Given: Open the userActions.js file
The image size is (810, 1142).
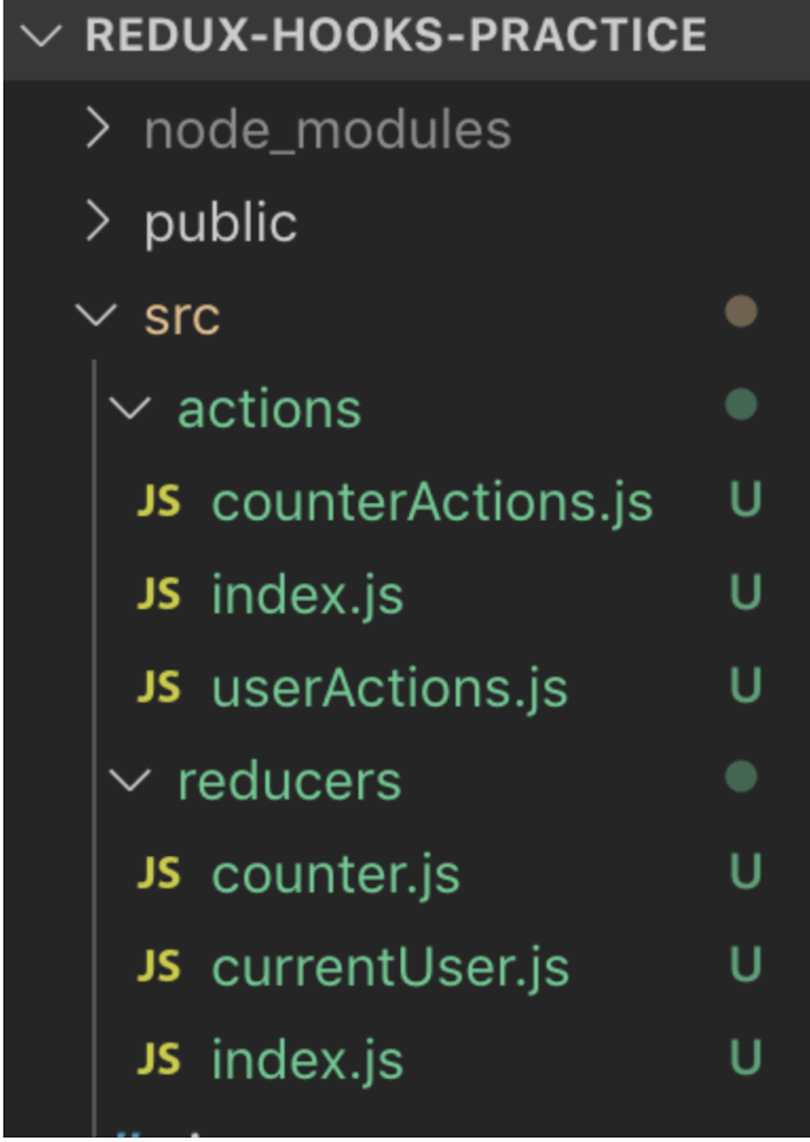Looking at the screenshot, I should point(389,688).
